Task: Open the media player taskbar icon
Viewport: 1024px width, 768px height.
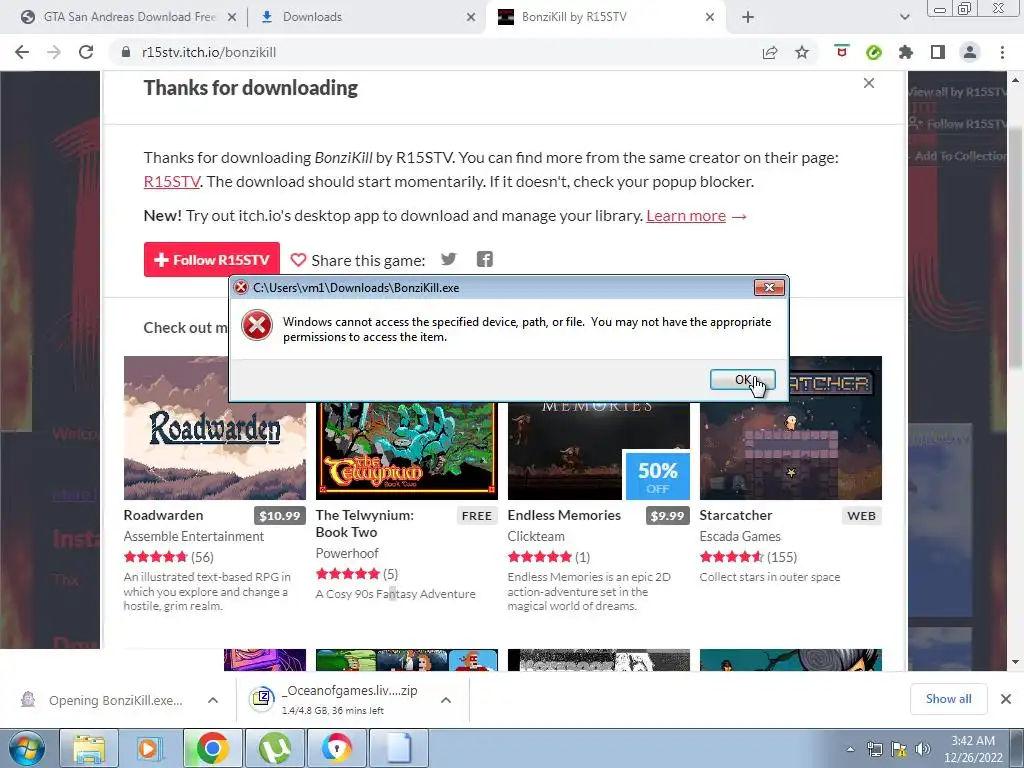Action: (150, 748)
